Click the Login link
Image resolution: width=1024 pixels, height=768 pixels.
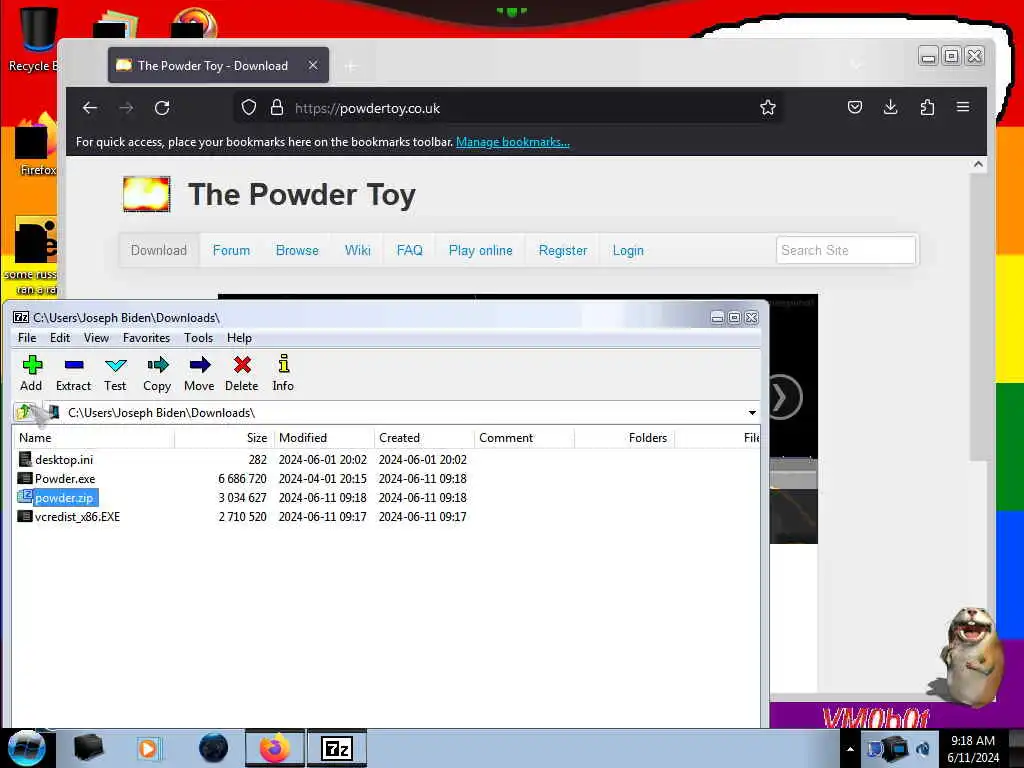click(x=628, y=250)
